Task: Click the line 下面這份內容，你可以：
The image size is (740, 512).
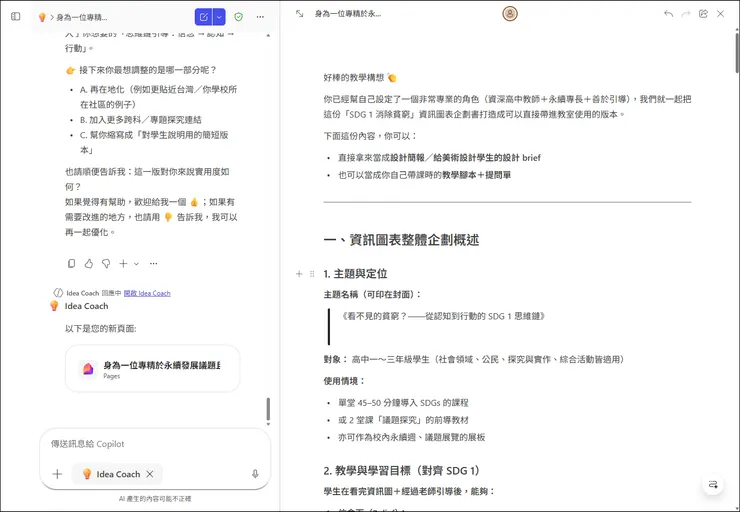Action: point(370,136)
